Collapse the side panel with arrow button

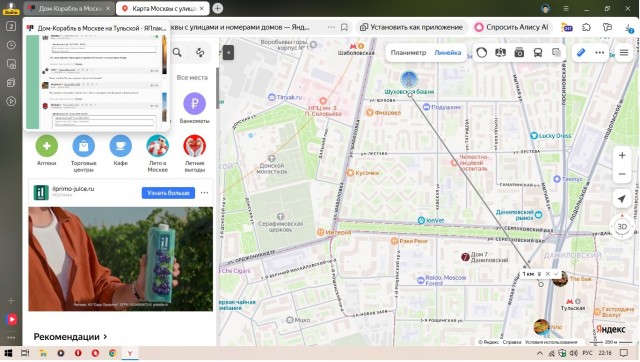point(228,53)
